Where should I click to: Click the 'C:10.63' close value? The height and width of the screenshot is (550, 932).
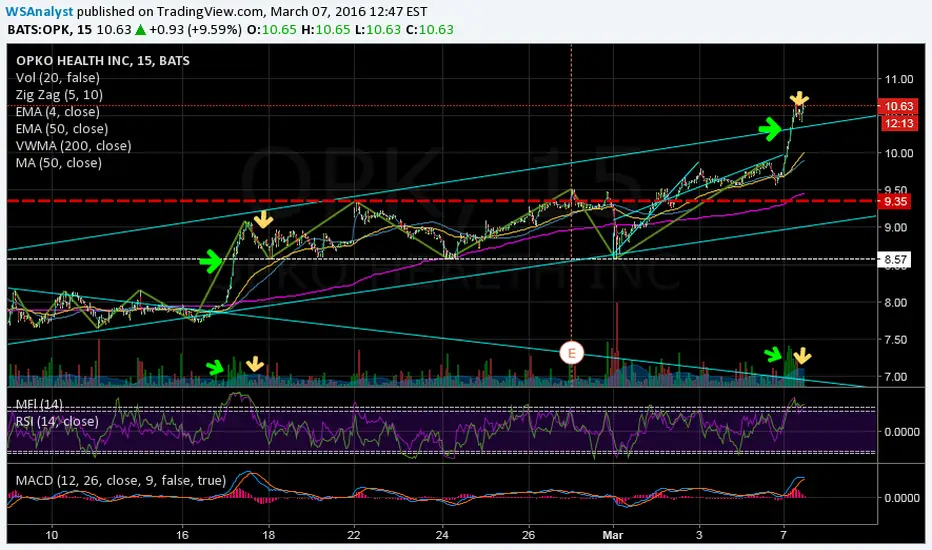430,30
